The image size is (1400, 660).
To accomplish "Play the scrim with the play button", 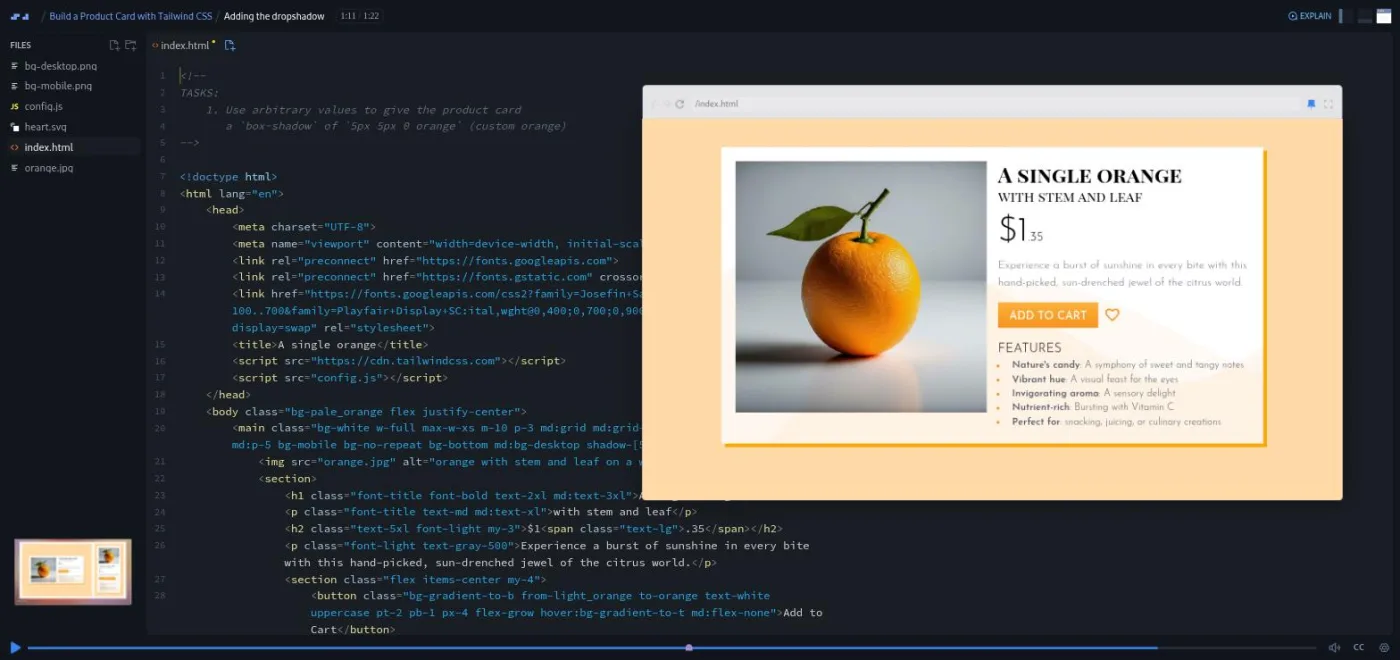I will tap(15, 648).
